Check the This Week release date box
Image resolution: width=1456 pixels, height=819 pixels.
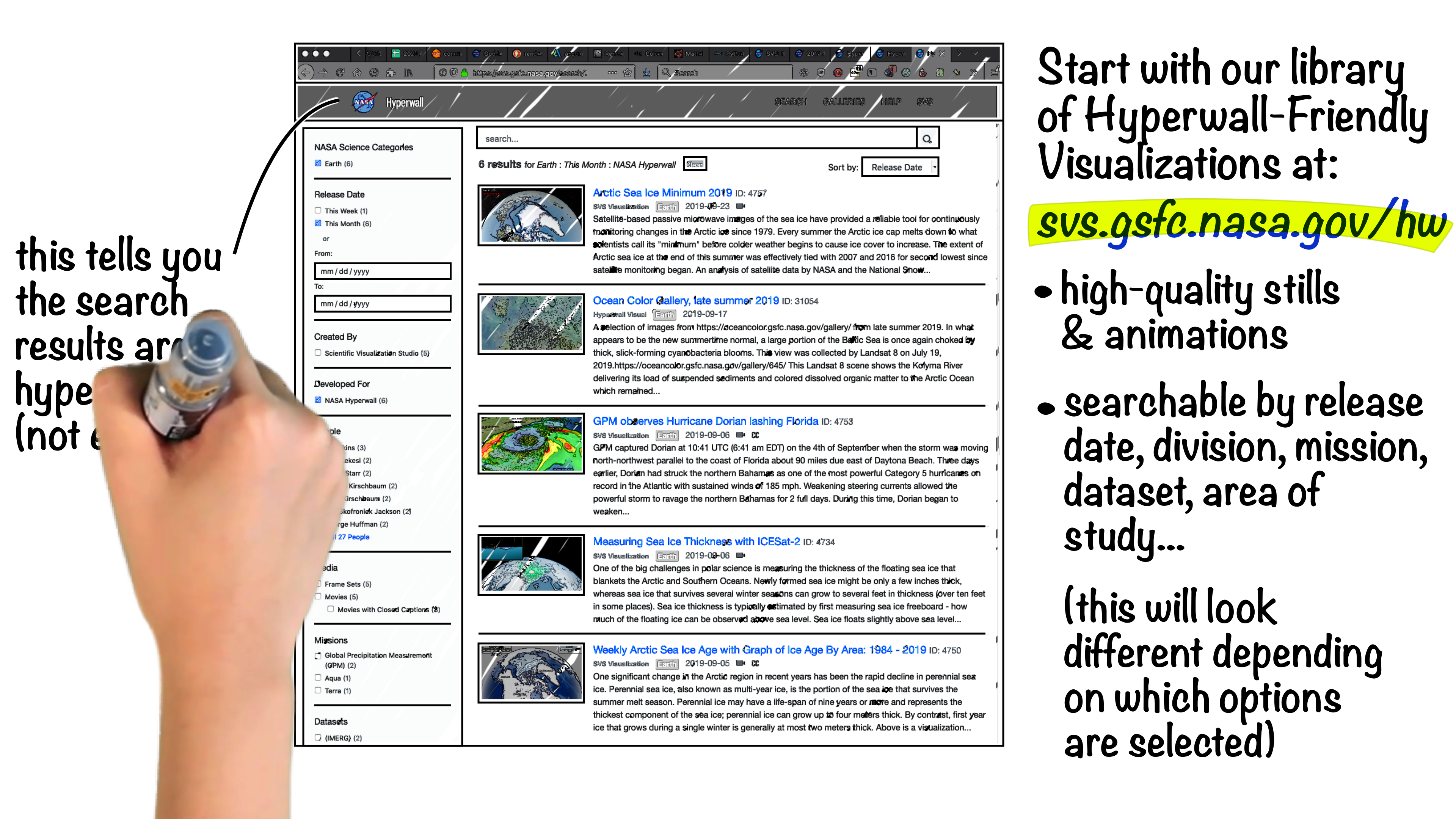coord(318,210)
